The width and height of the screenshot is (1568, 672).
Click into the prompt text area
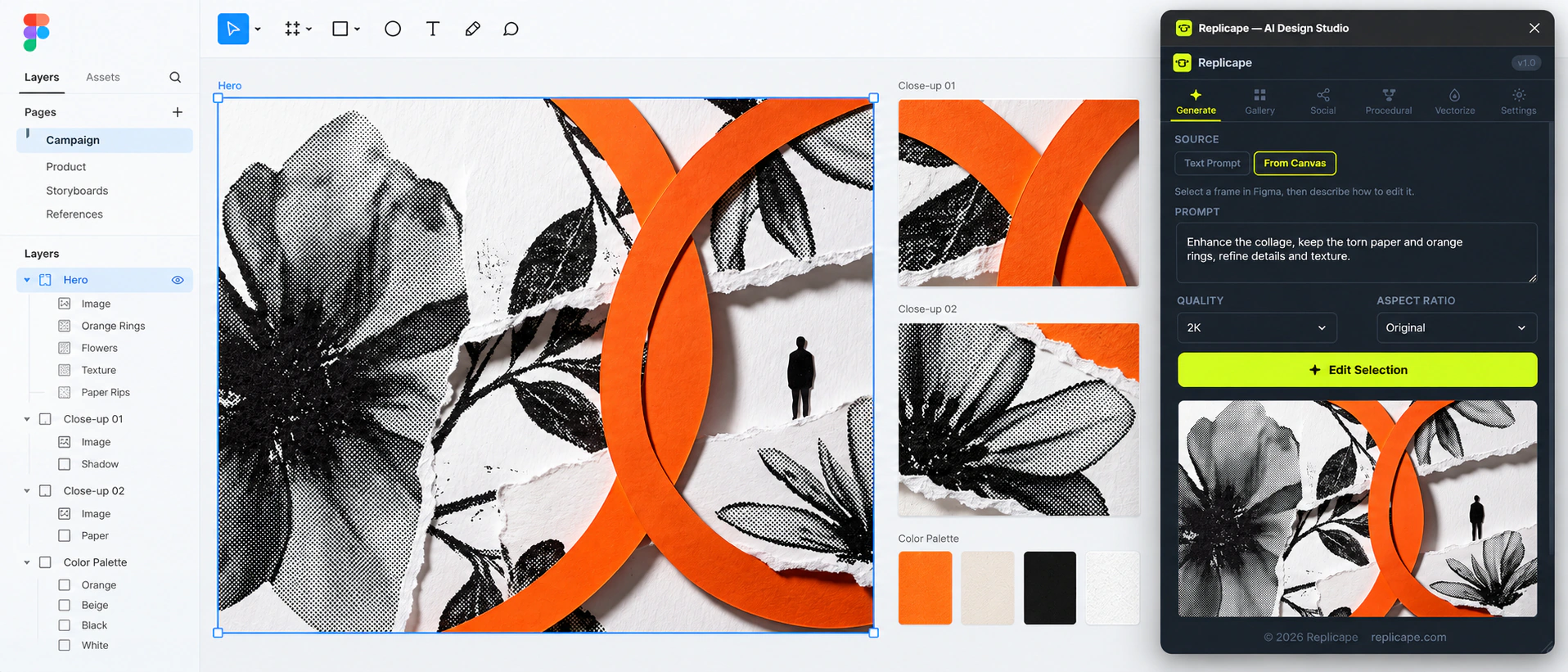click(1357, 253)
